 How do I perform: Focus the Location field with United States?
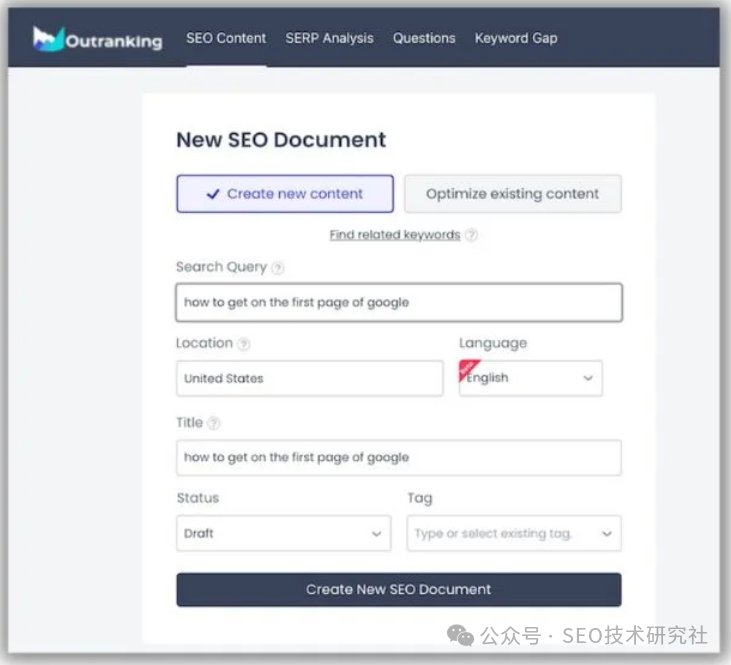309,378
